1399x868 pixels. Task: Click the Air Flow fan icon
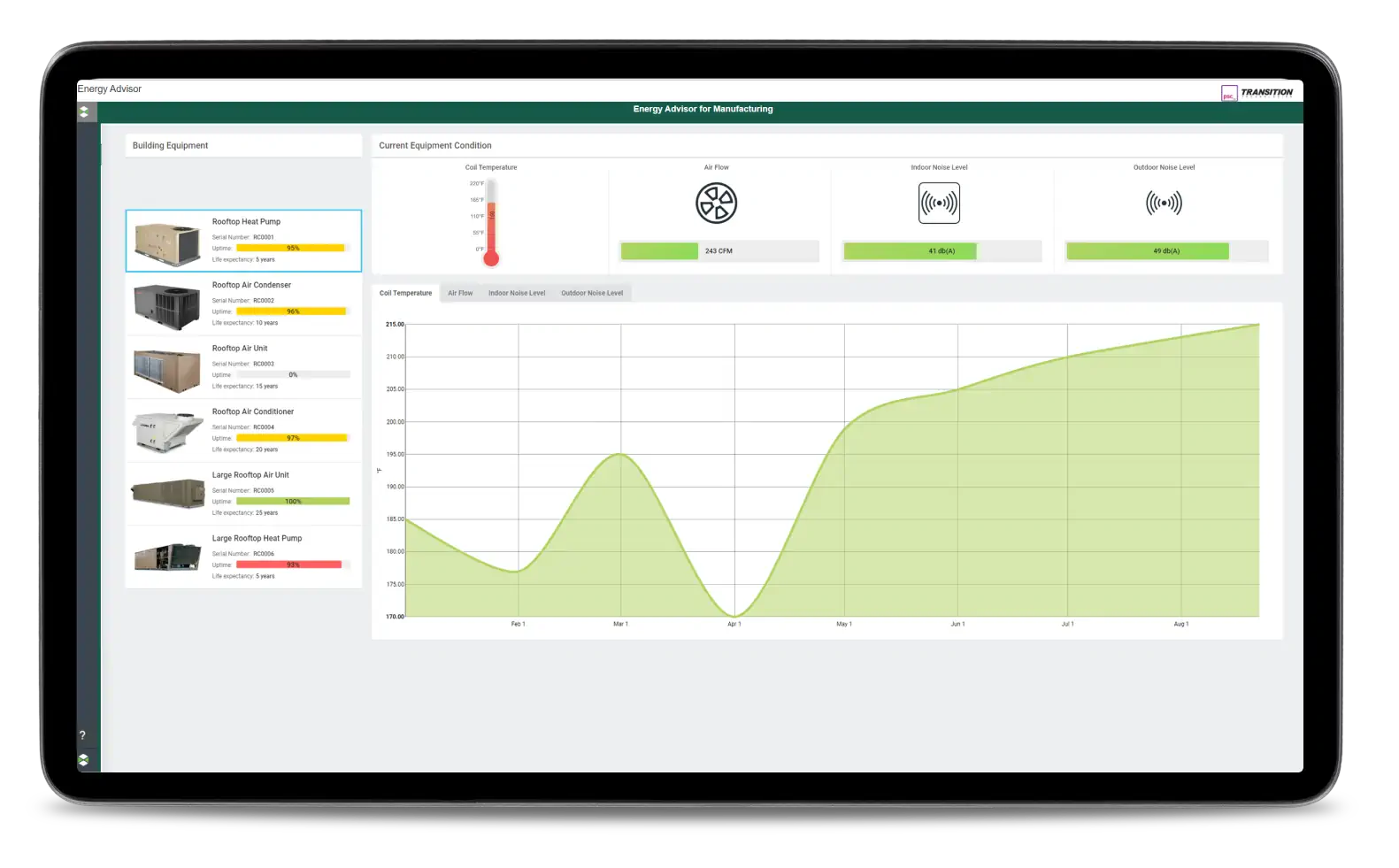716,204
